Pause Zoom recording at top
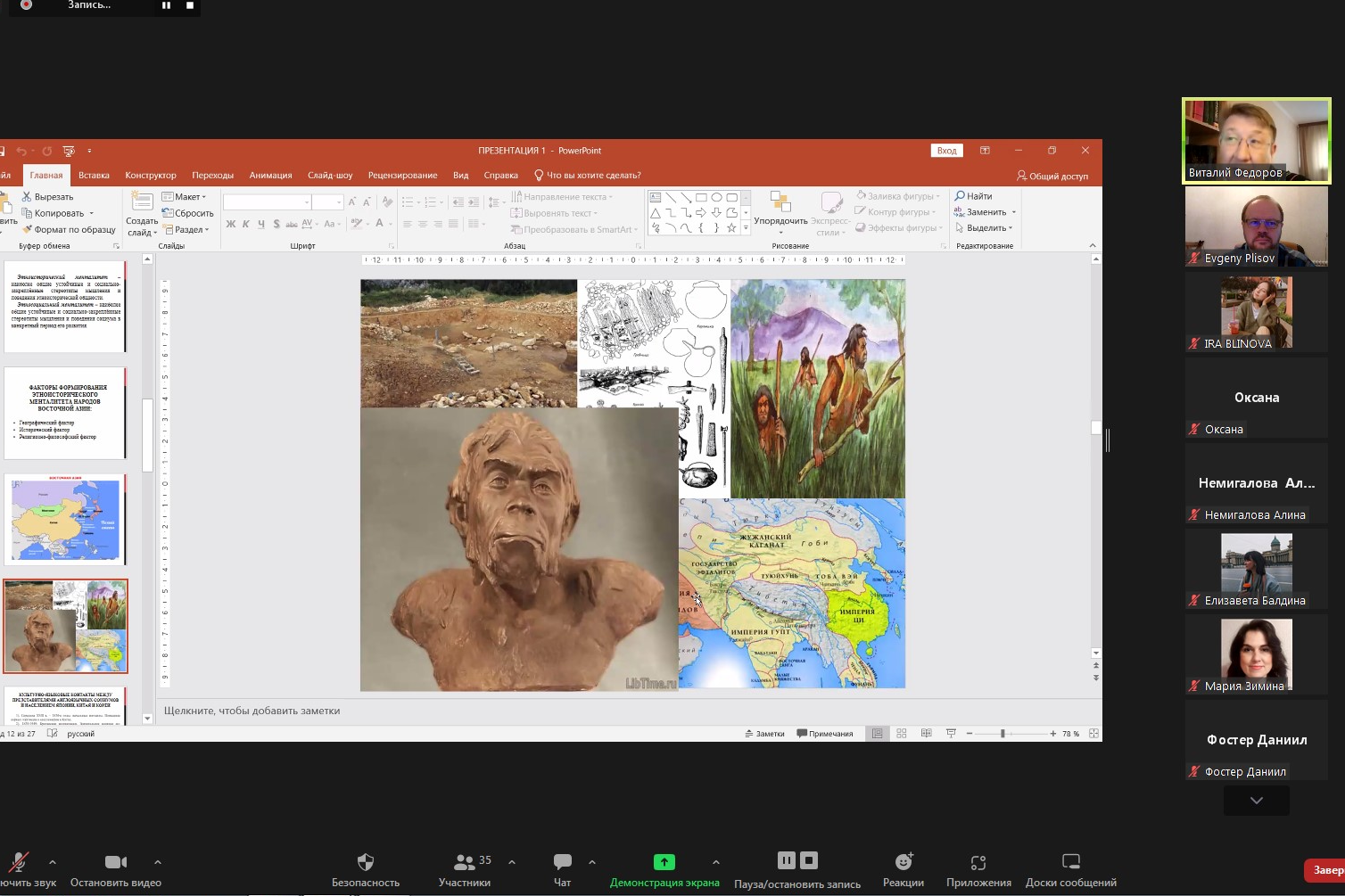 [166, 5]
